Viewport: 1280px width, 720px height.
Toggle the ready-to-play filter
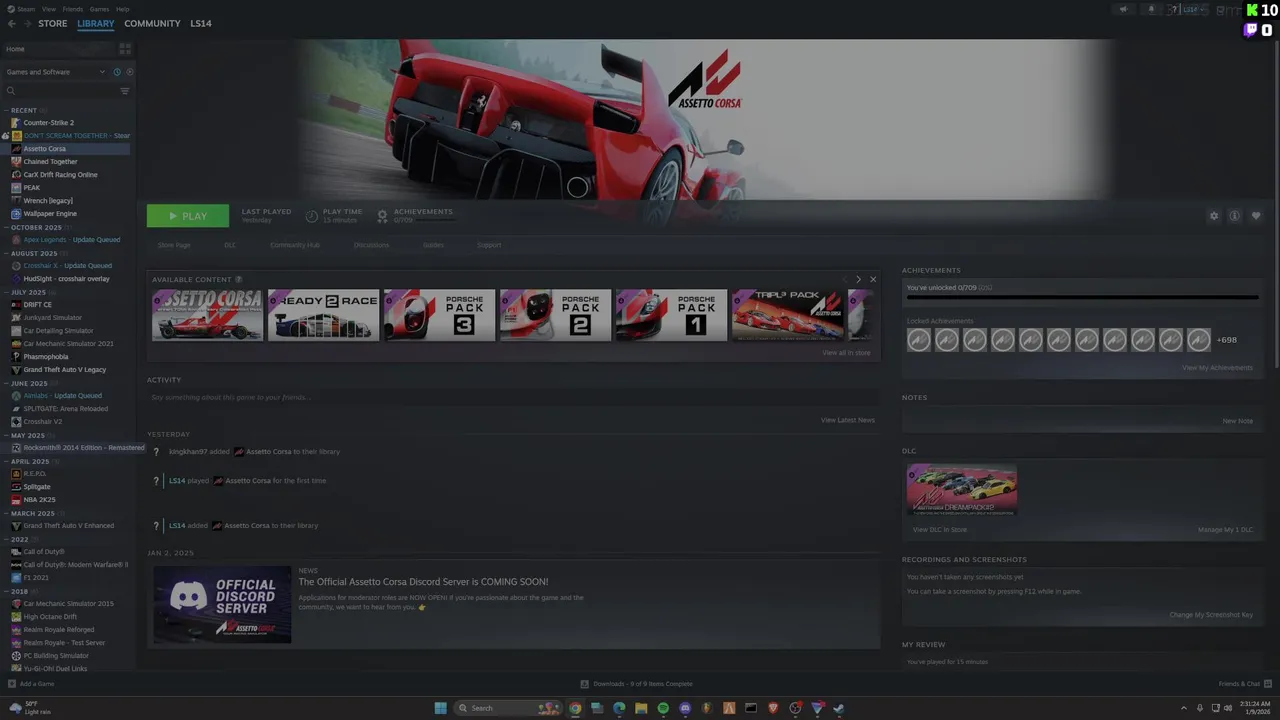pyautogui.click(x=129, y=72)
